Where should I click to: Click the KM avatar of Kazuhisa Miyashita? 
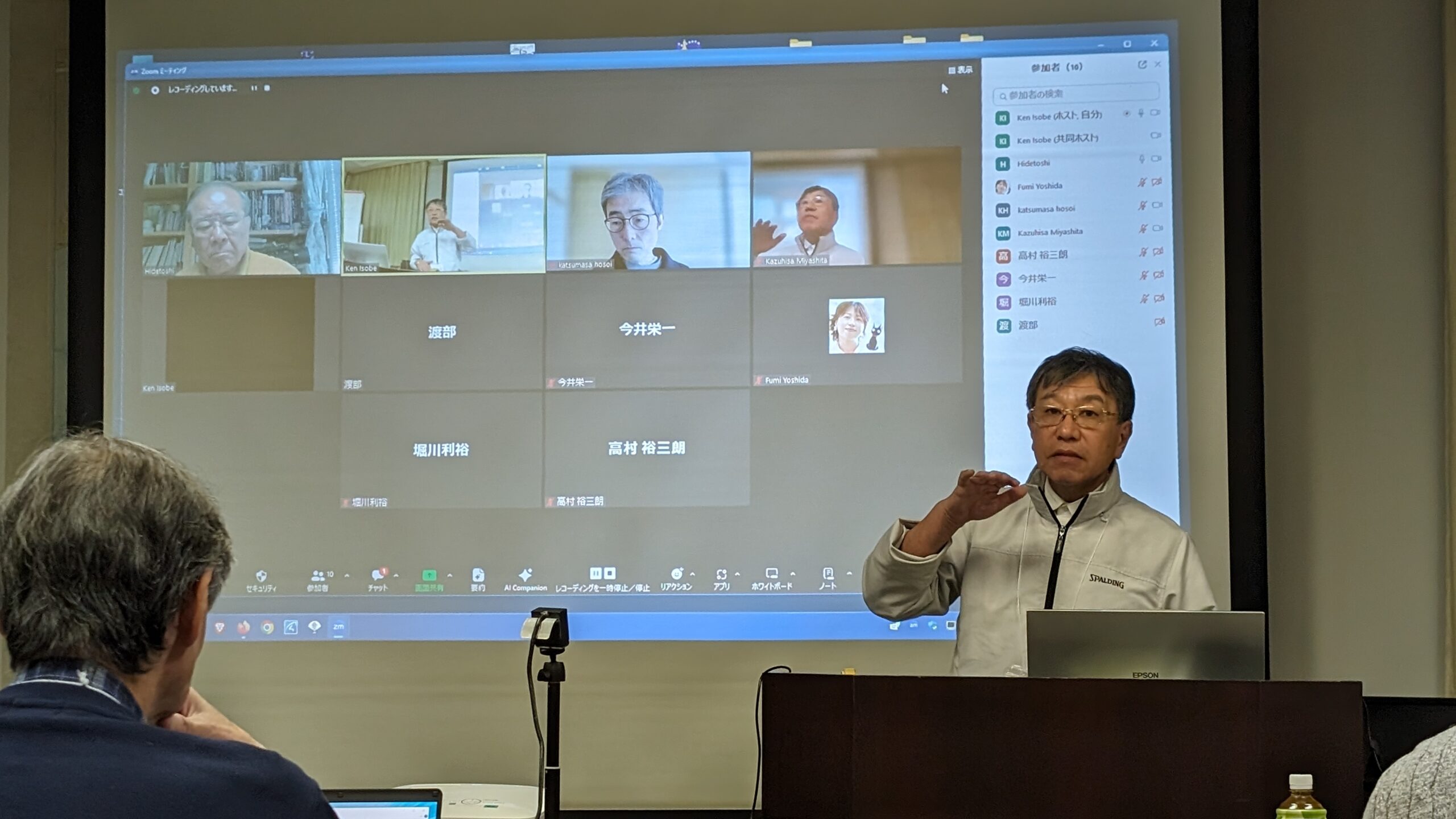[1003, 233]
